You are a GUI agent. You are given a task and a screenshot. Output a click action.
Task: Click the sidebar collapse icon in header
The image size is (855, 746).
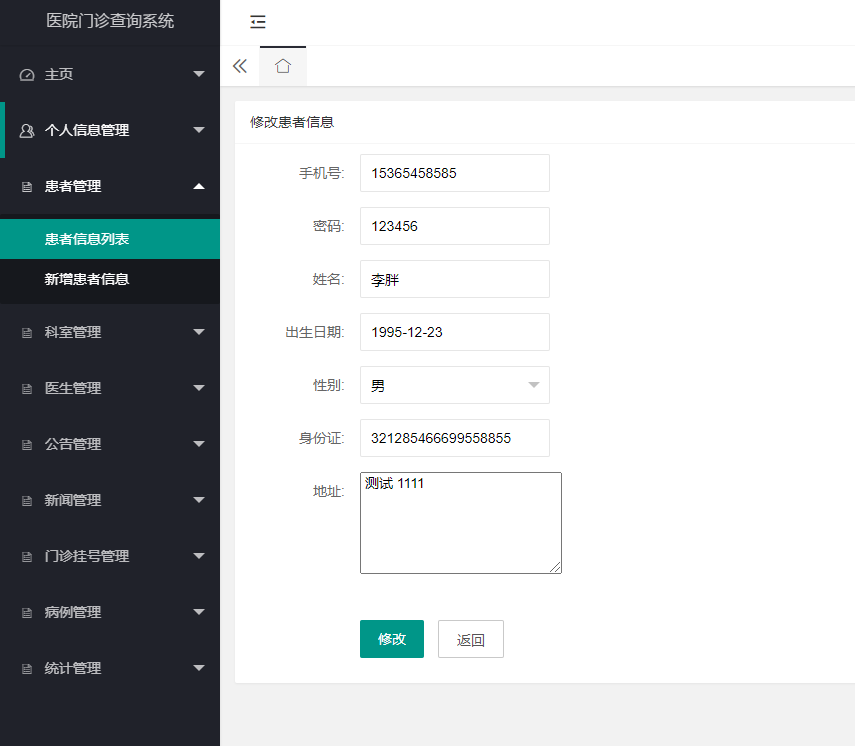click(258, 22)
